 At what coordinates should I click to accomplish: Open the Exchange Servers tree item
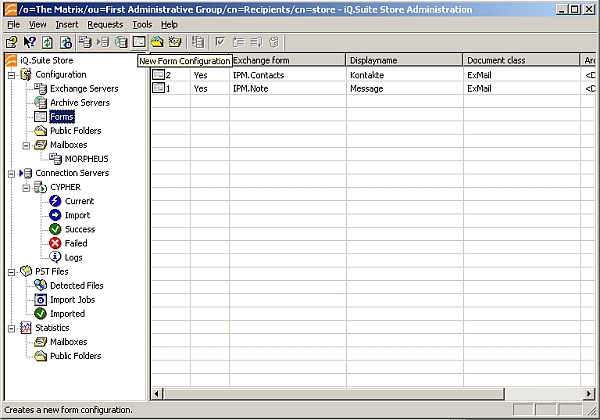(83, 89)
